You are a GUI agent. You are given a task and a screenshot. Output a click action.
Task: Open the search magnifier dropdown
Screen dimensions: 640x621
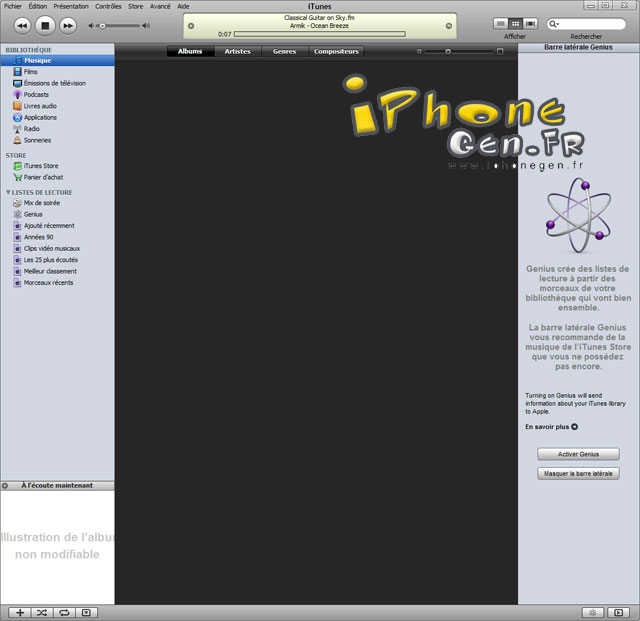(x=553, y=24)
